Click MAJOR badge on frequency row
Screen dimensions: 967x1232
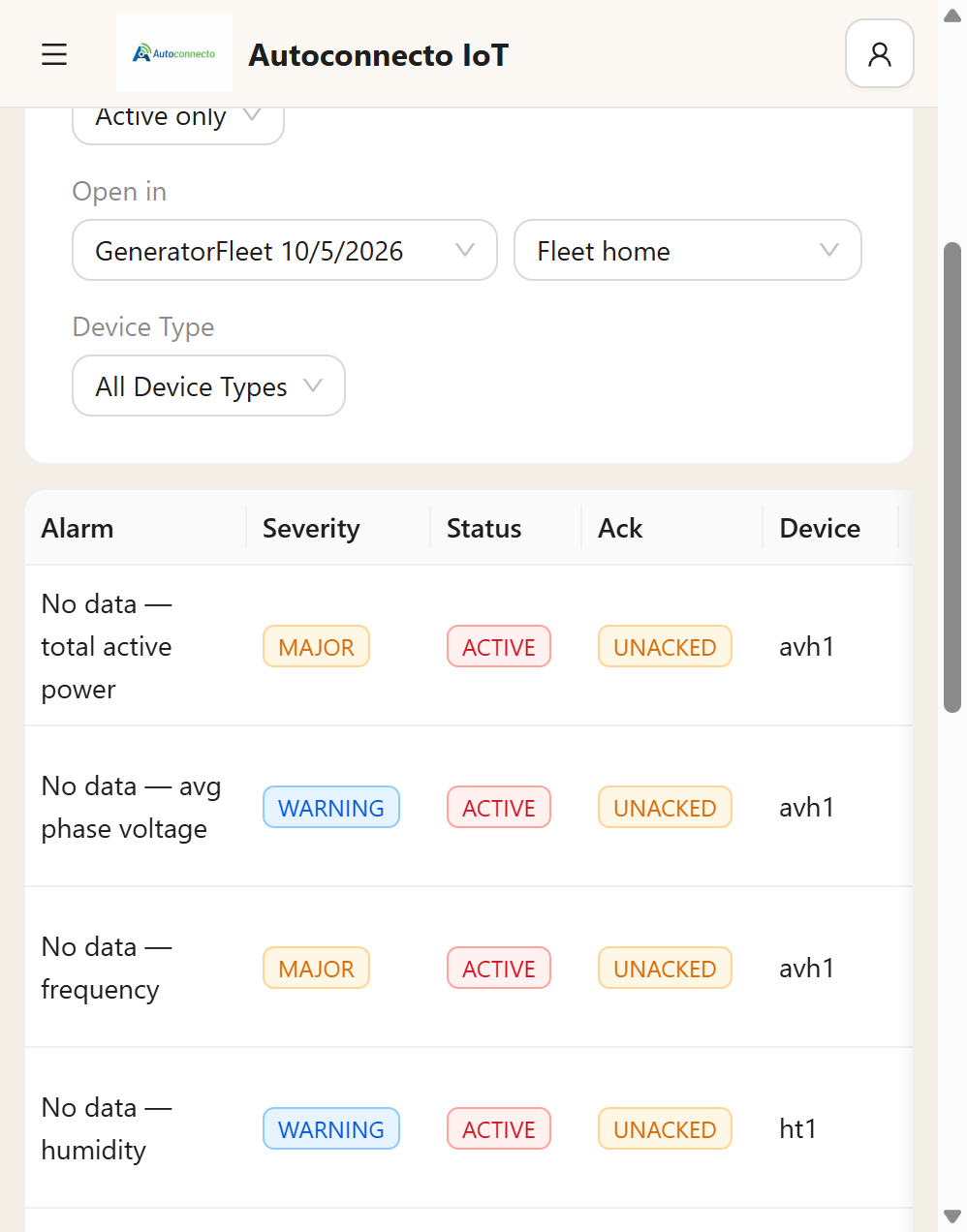click(316, 968)
